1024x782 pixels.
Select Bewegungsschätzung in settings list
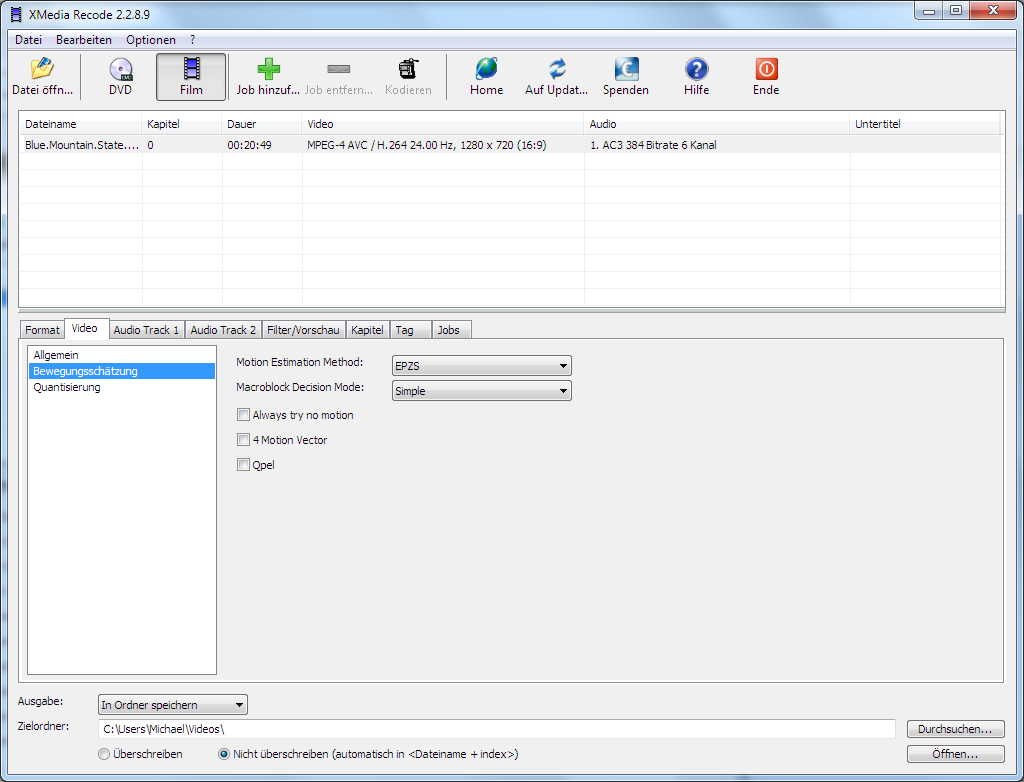point(121,371)
